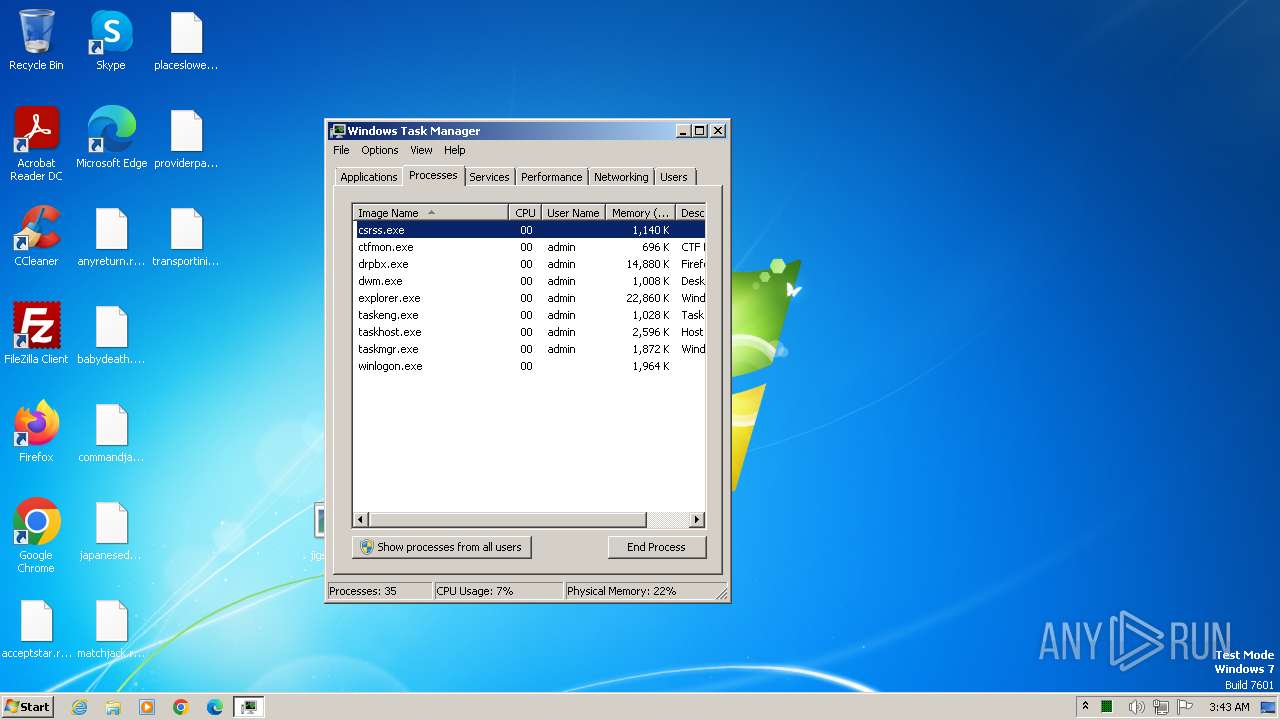Switch to the Performance tab
1280x720 pixels.
pos(551,177)
